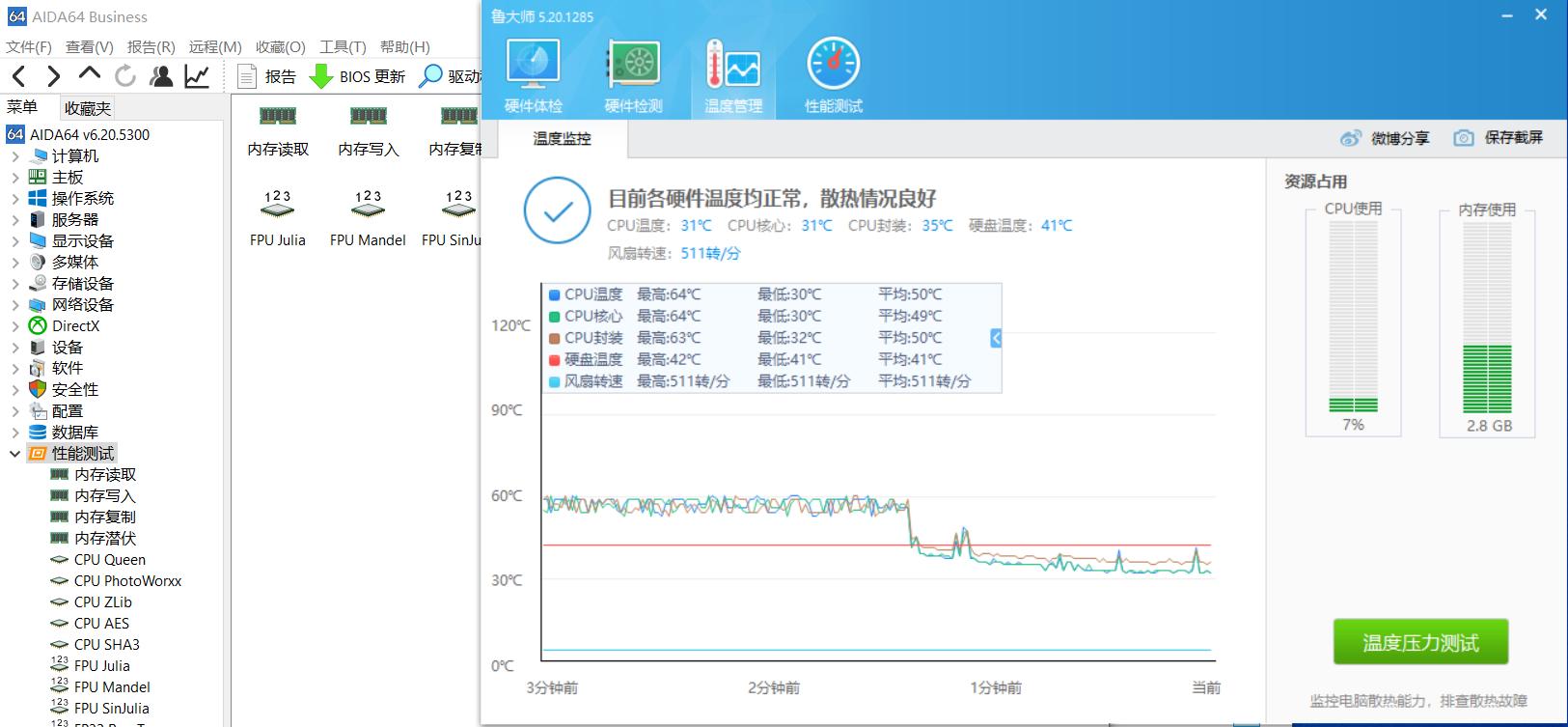Select 操作系统 in AIDA64 tree

click(71, 198)
